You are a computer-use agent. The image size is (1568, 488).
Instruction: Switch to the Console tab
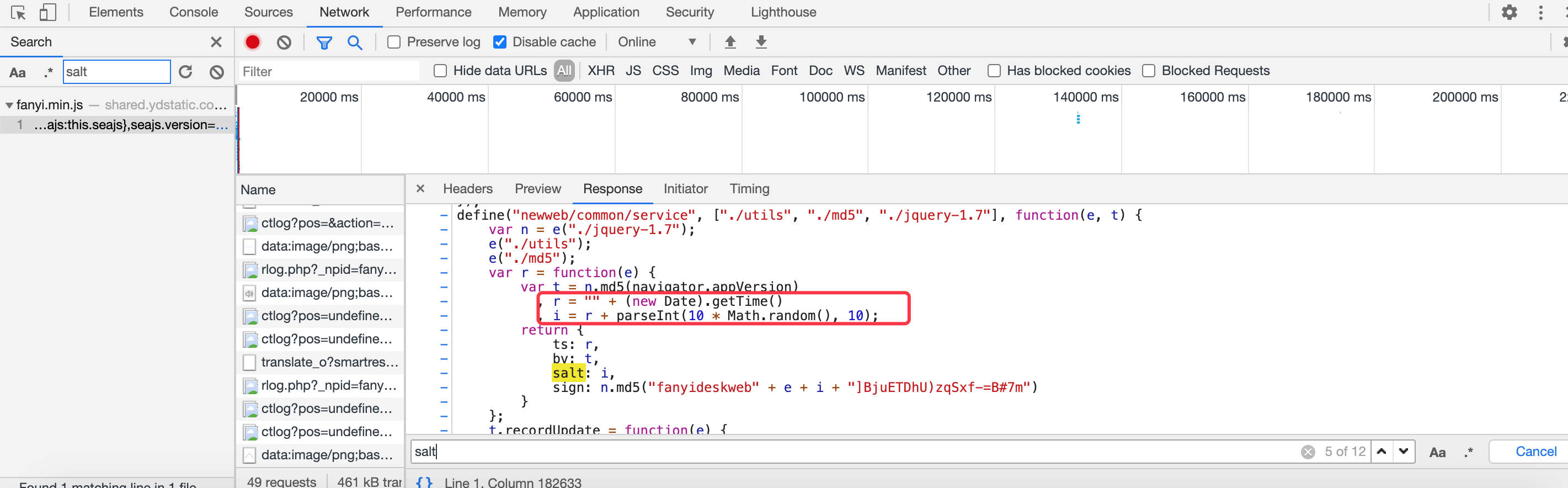(194, 12)
